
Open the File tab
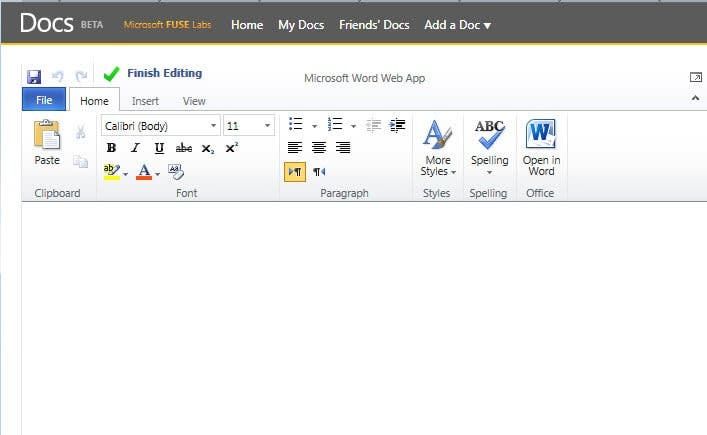tap(44, 100)
